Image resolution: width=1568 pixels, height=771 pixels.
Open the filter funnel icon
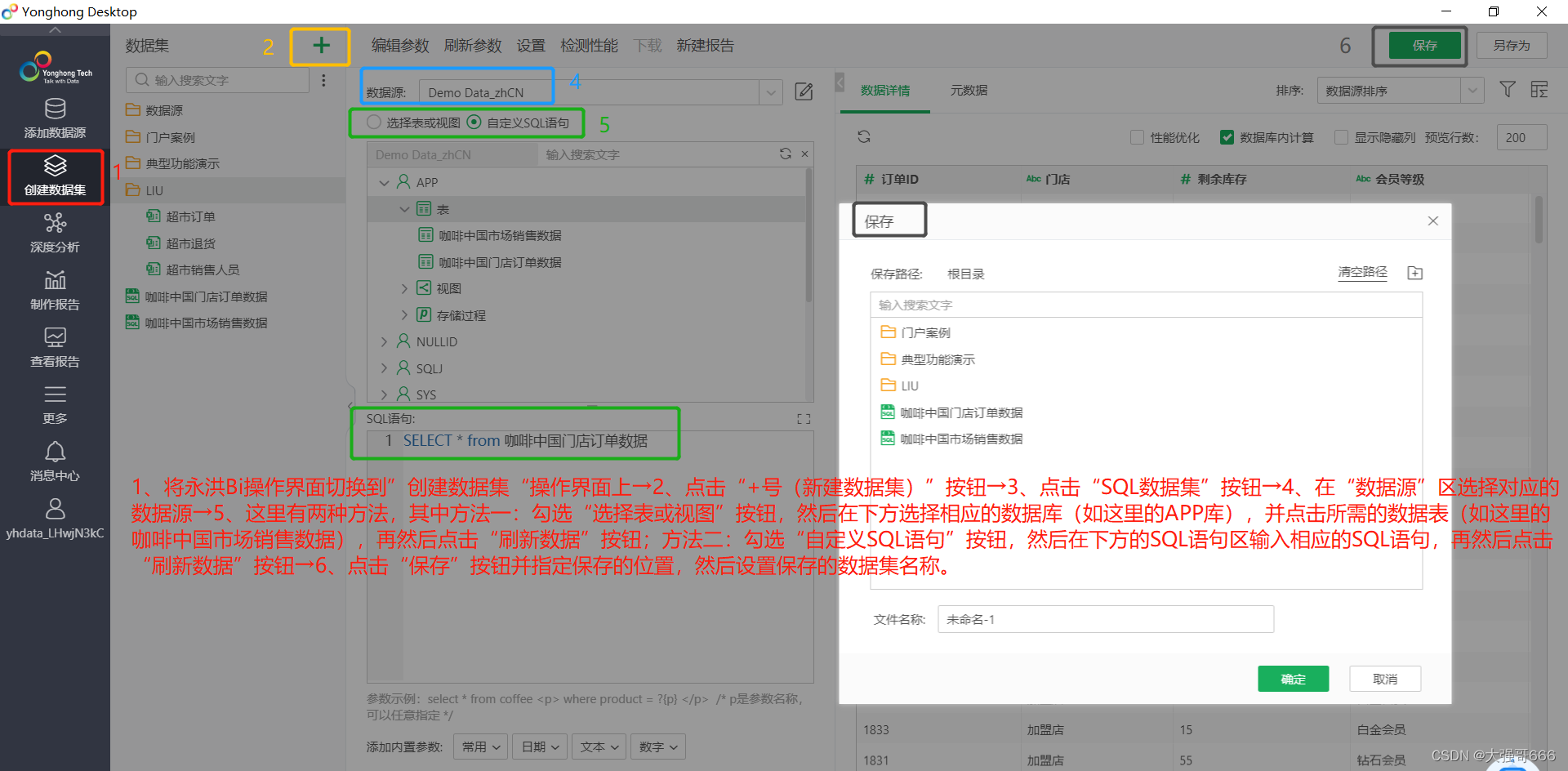[1508, 89]
